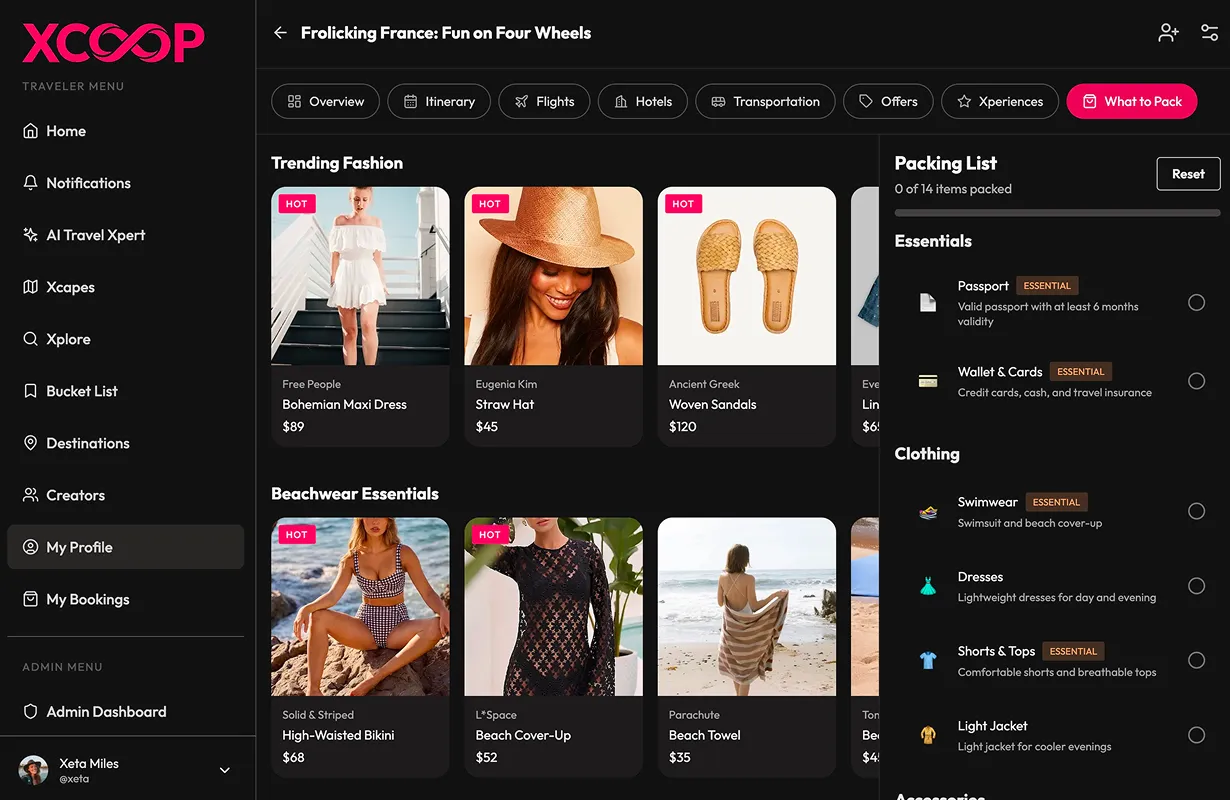
Task: Open the Beach Towel product image
Action: pyautogui.click(x=747, y=607)
